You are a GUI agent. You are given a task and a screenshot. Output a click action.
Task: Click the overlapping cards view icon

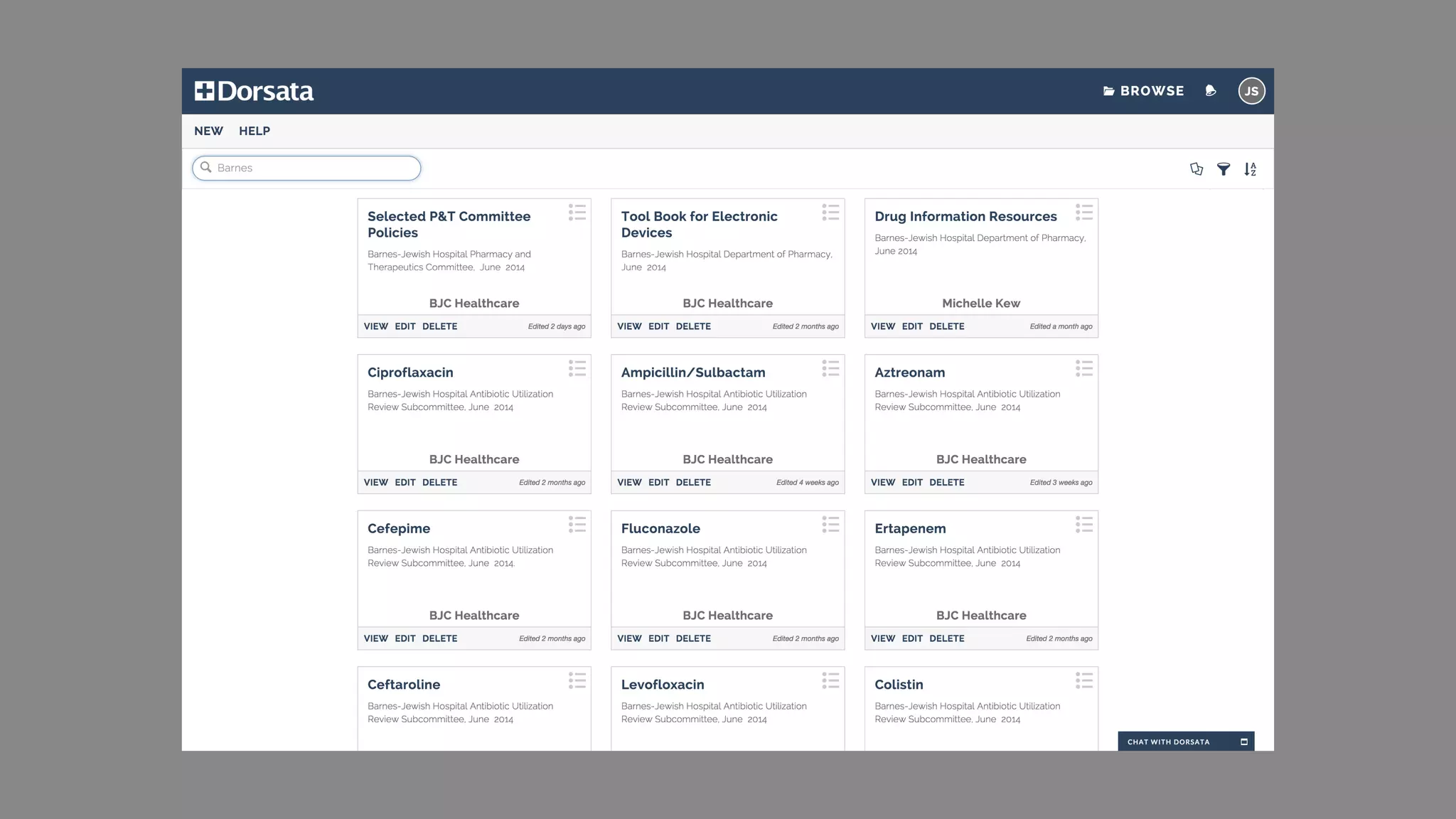(x=1197, y=169)
